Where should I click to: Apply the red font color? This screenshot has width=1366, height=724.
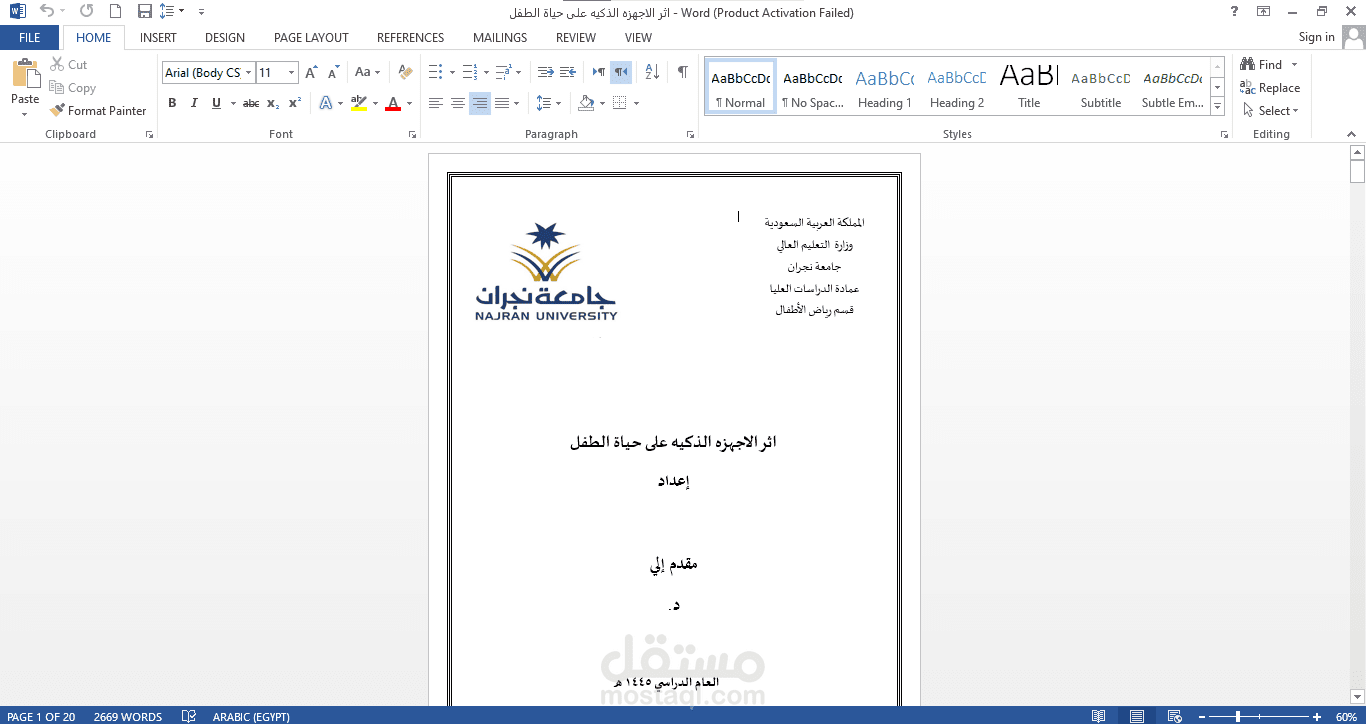point(393,103)
